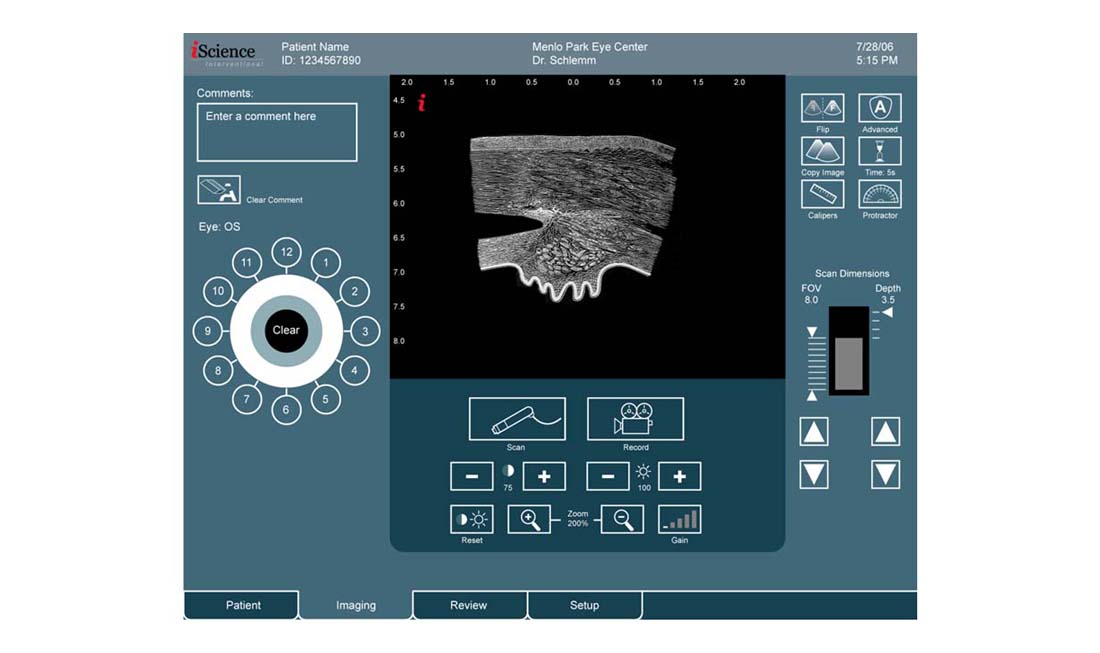1100x653 pixels.
Task: Click into the Comments text box
Action: [x=277, y=132]
